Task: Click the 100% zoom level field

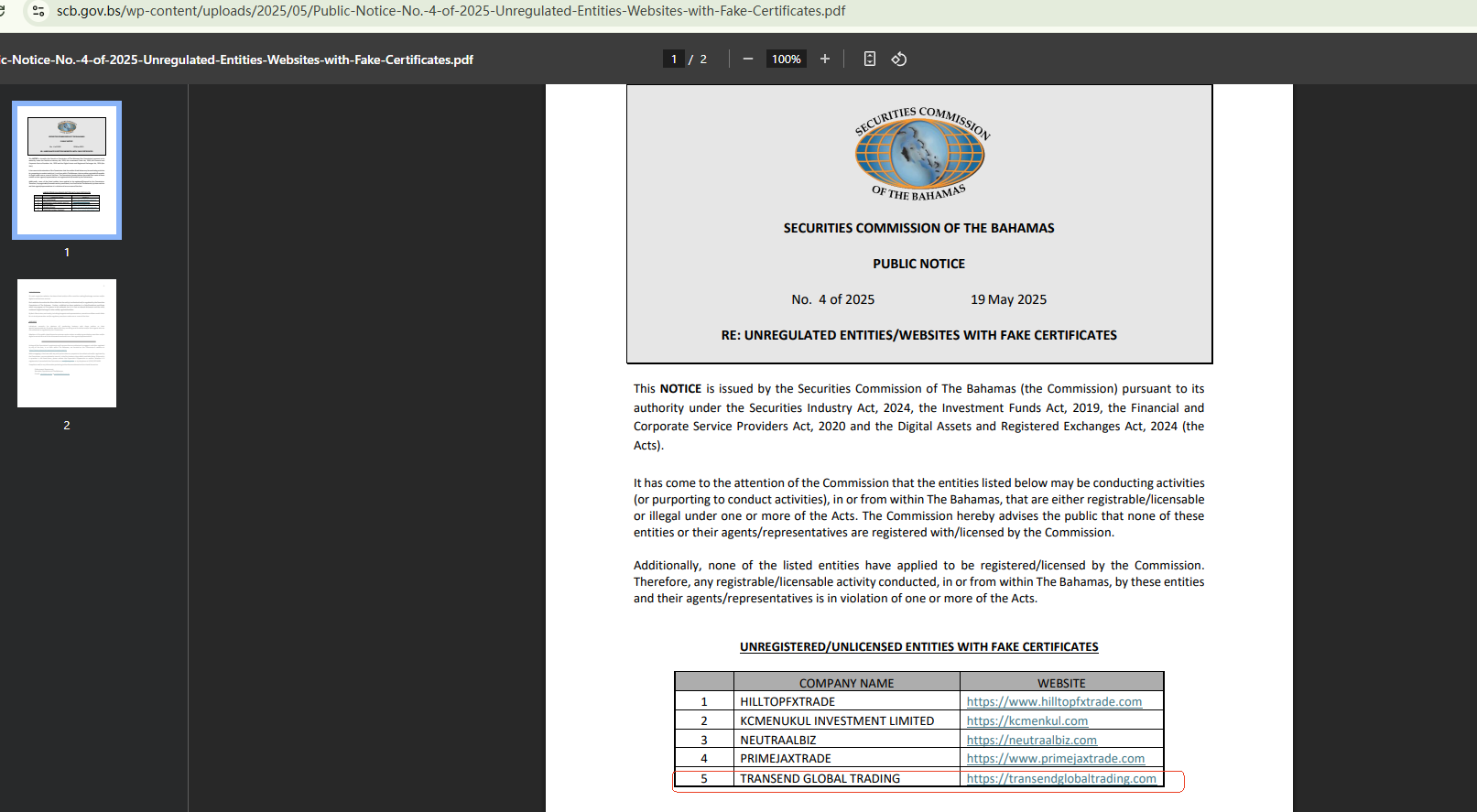Action: [787, 59]
